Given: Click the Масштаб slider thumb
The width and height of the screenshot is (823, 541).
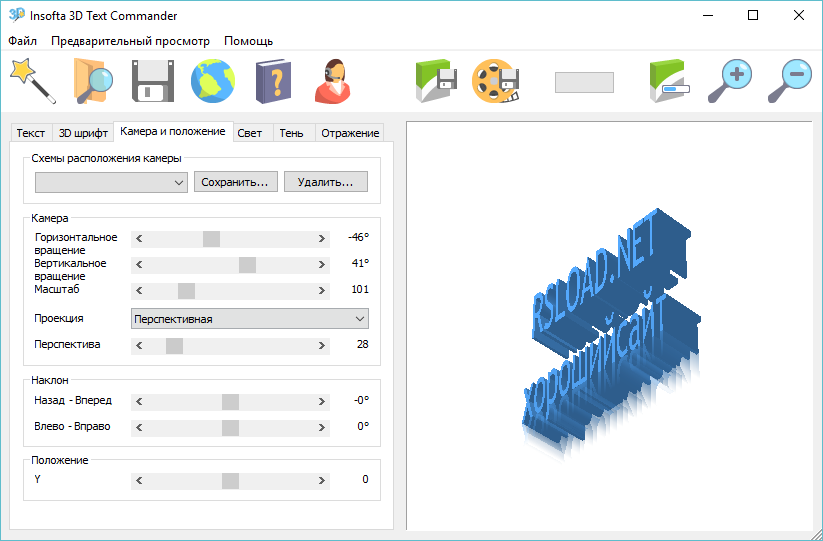Looking at the screenshot, I should point(186,291).
